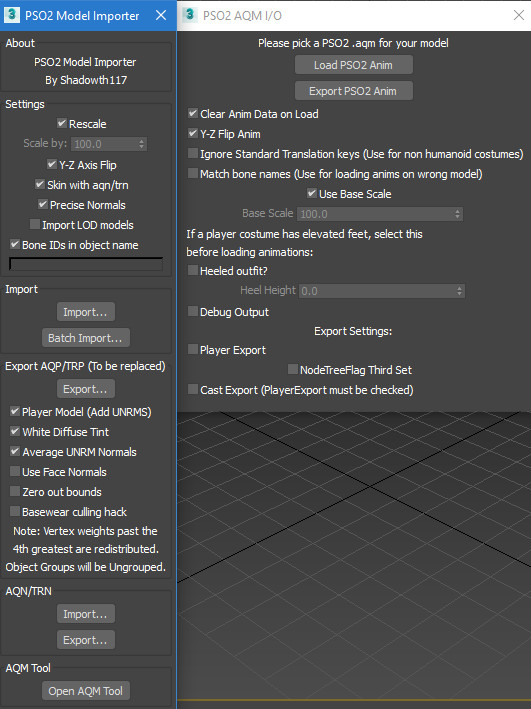Screen dimensions: 531x709
Task: Enable Basewear culling hack checkbox
Action: (x=15, y=511)
